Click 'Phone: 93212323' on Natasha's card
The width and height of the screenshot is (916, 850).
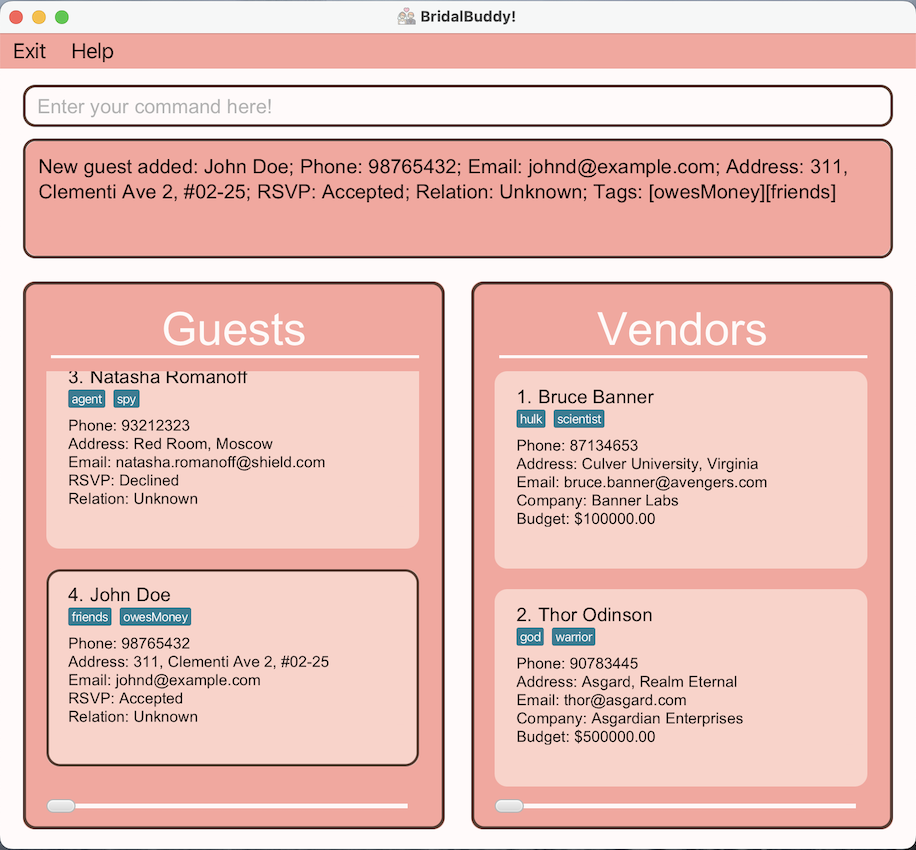tap(129, 425)
